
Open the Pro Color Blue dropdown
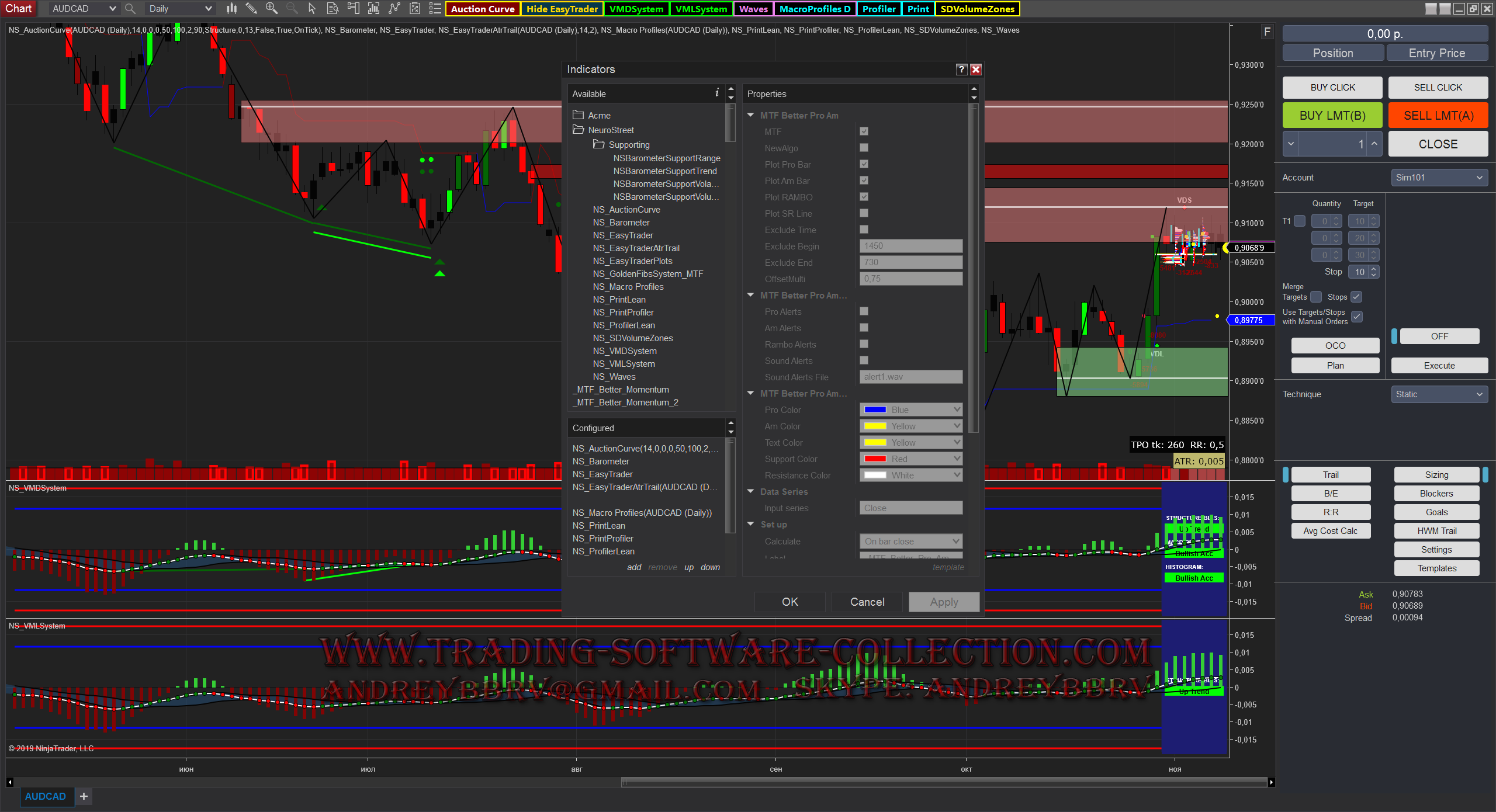(x=910, y=410)
